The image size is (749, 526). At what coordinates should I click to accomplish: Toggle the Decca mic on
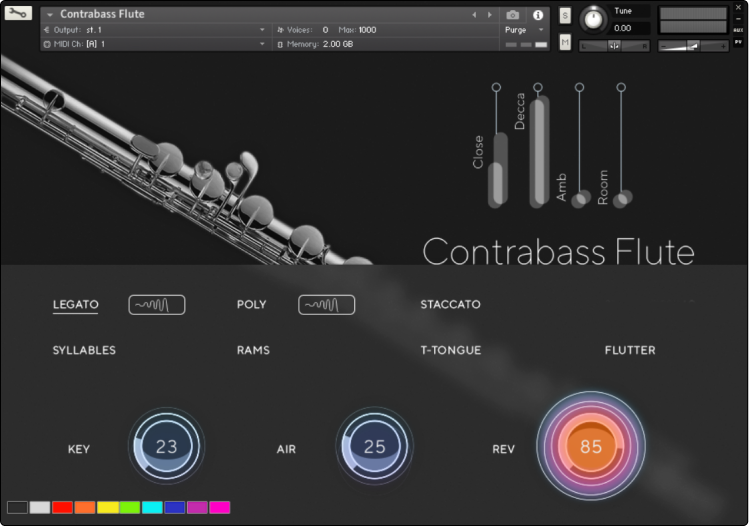[538, 88]
